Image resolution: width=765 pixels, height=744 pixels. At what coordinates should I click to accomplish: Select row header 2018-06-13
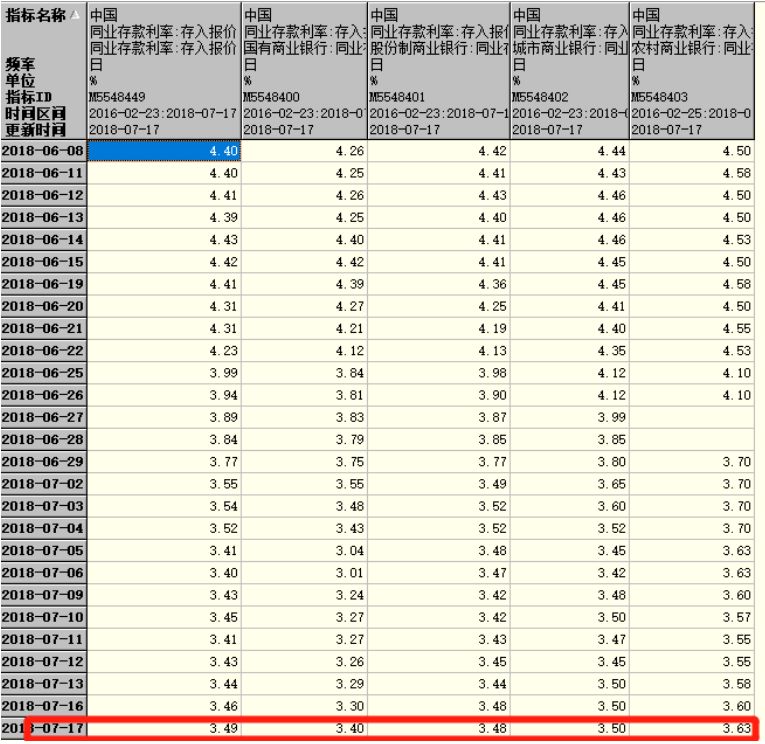(x=43, y=218)
